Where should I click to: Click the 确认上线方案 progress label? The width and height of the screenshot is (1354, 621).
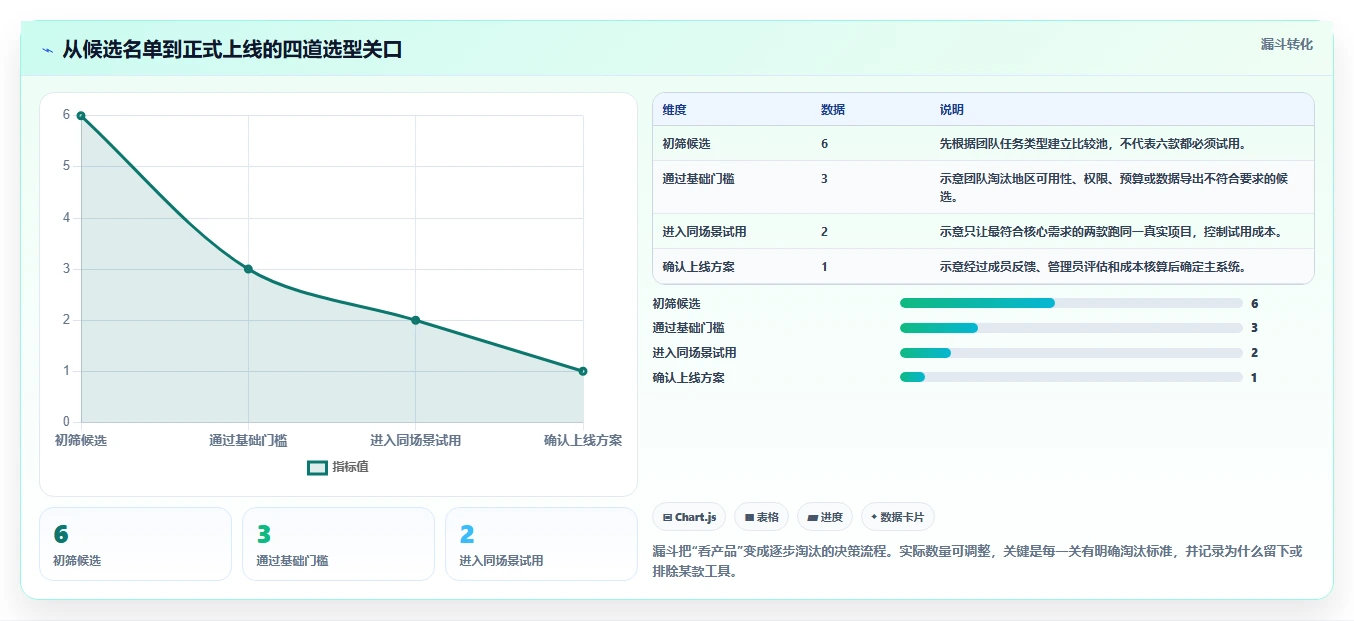(x=689, y=378)
